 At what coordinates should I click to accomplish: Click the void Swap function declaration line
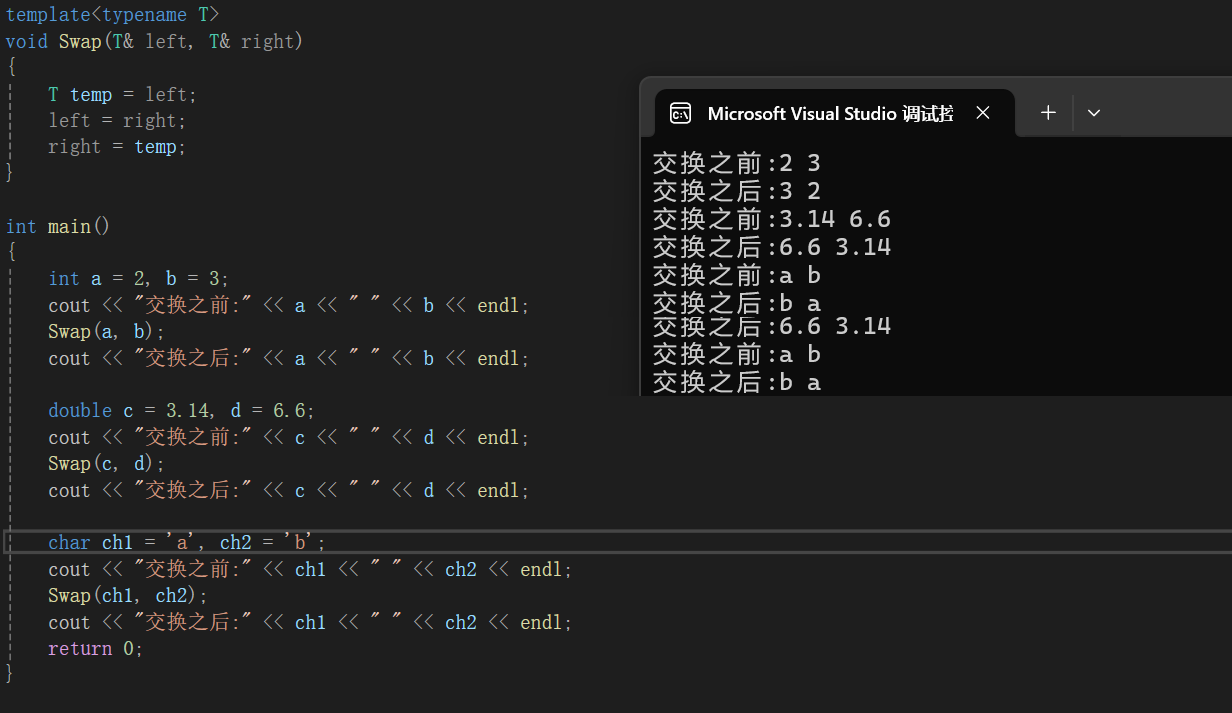(x=154, y=41)
